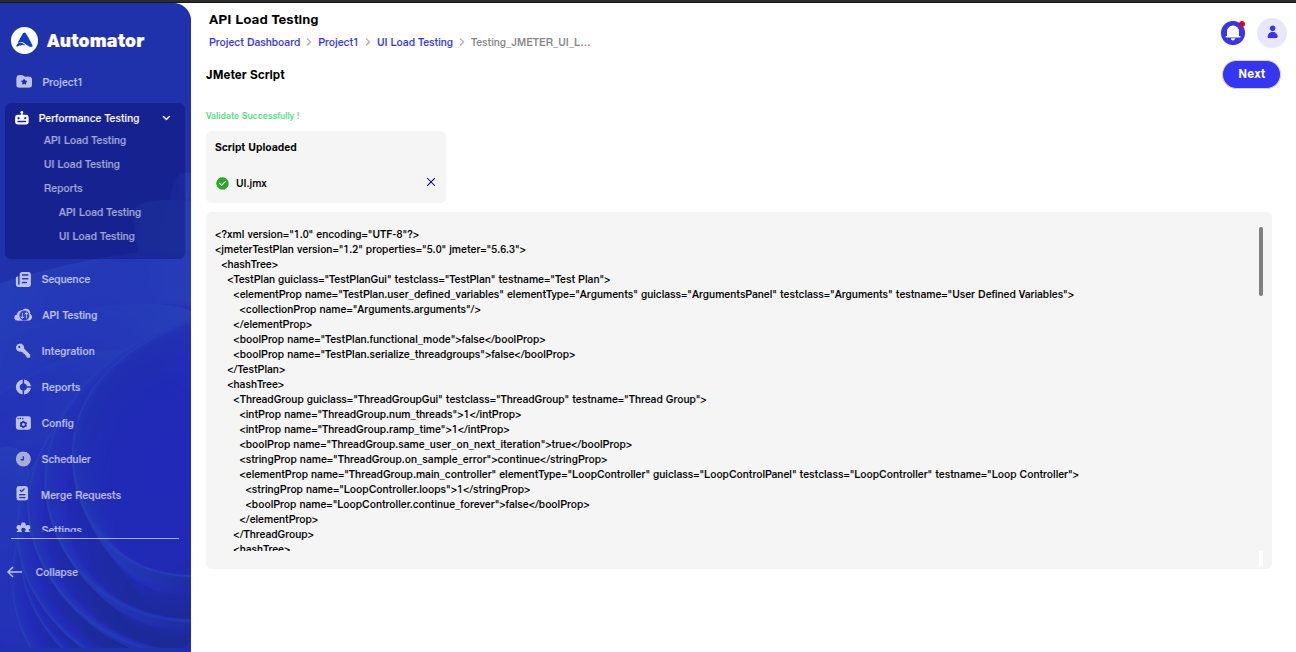The height and width of the screenshot is (652, 1296).
Task: Go to Project Dashboard breadcrumb link
Action: (x=254, y=43)
